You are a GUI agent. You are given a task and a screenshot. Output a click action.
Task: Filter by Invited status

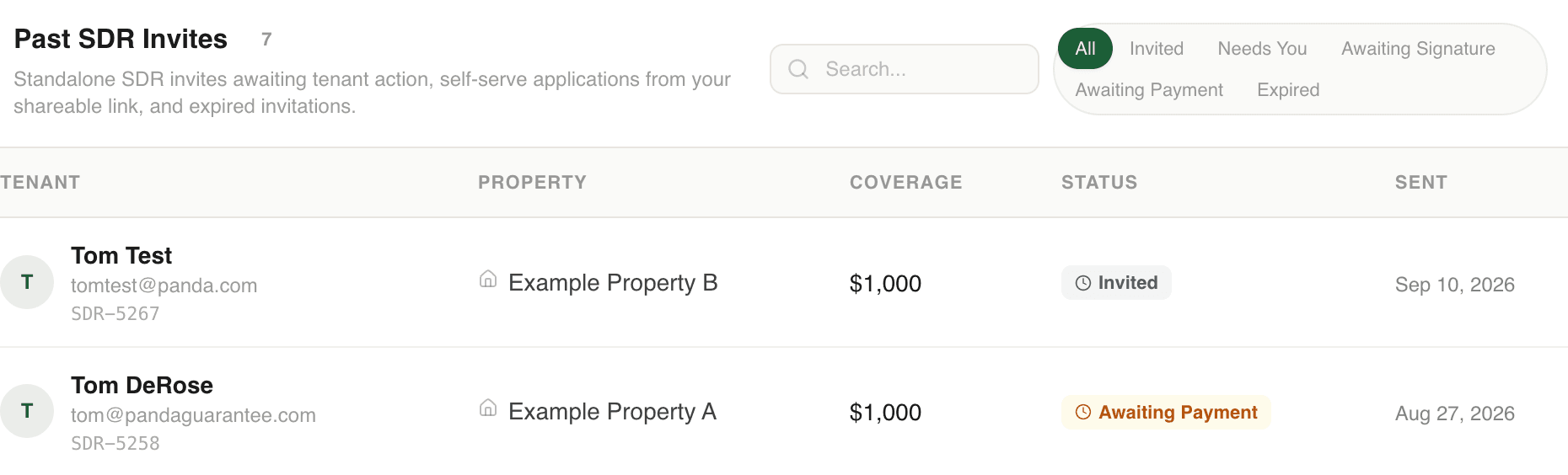1157,49
